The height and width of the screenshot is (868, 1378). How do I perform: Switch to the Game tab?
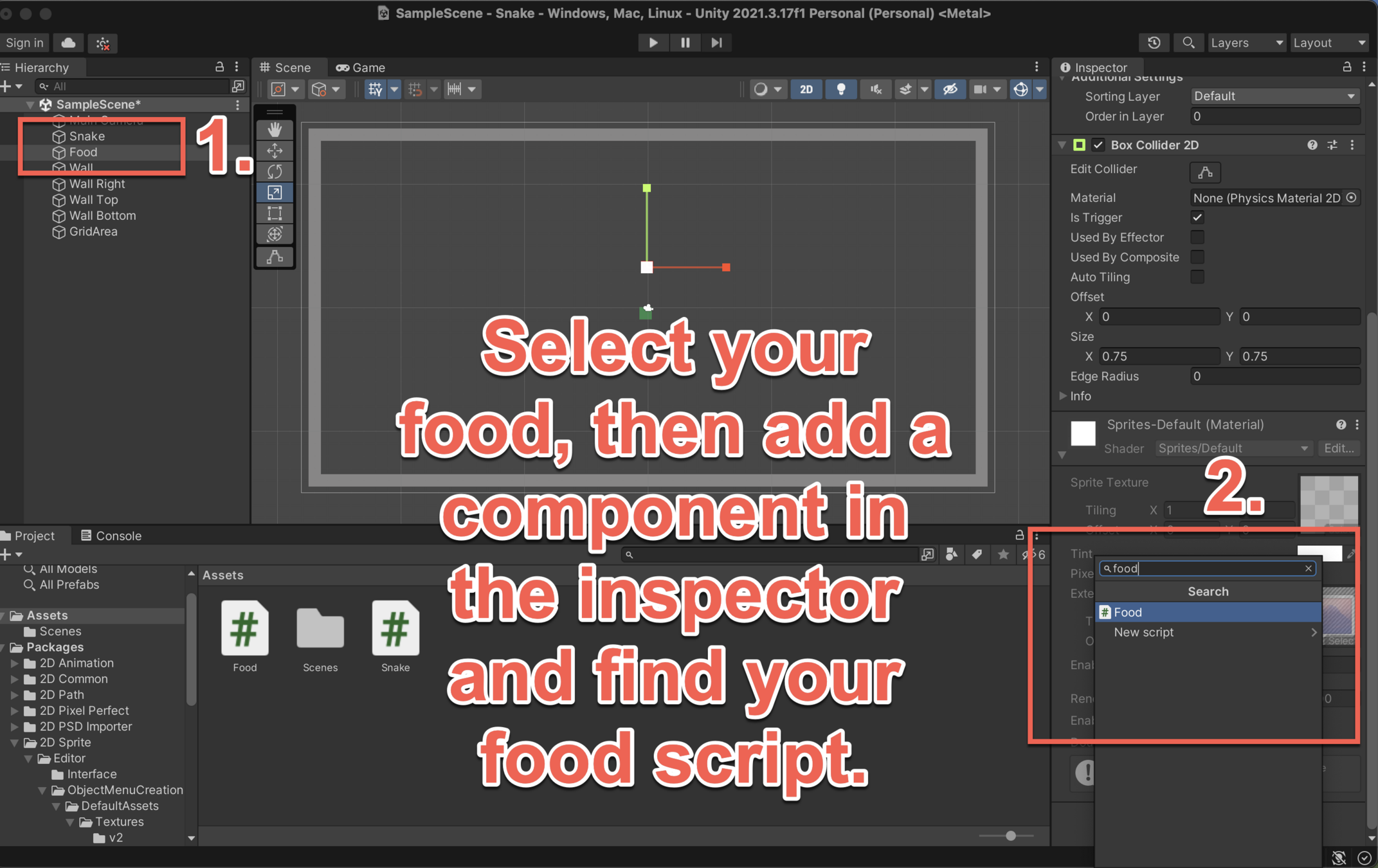[x=361, y=68]
